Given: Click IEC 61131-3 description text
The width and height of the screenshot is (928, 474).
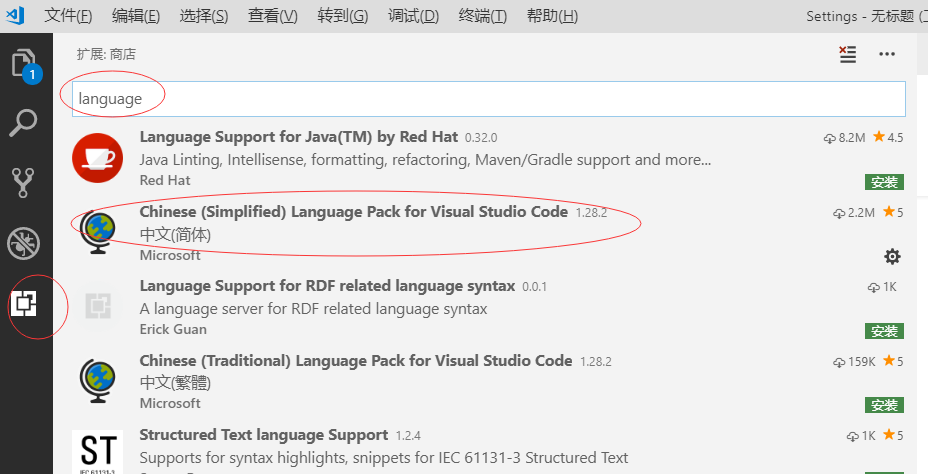Looking at the screenshot, I should pos(384,458).
